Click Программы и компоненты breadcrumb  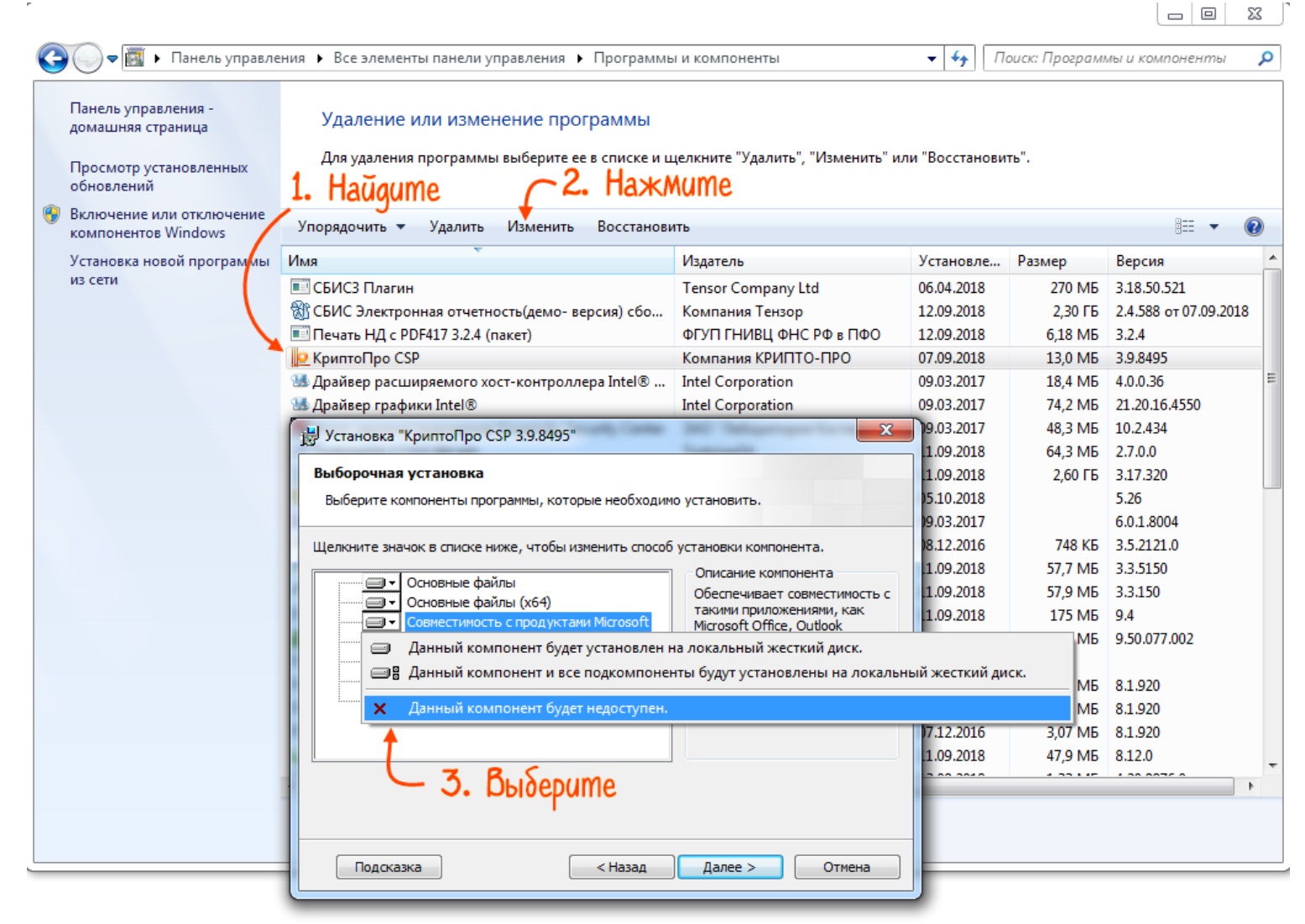(686, 58)
